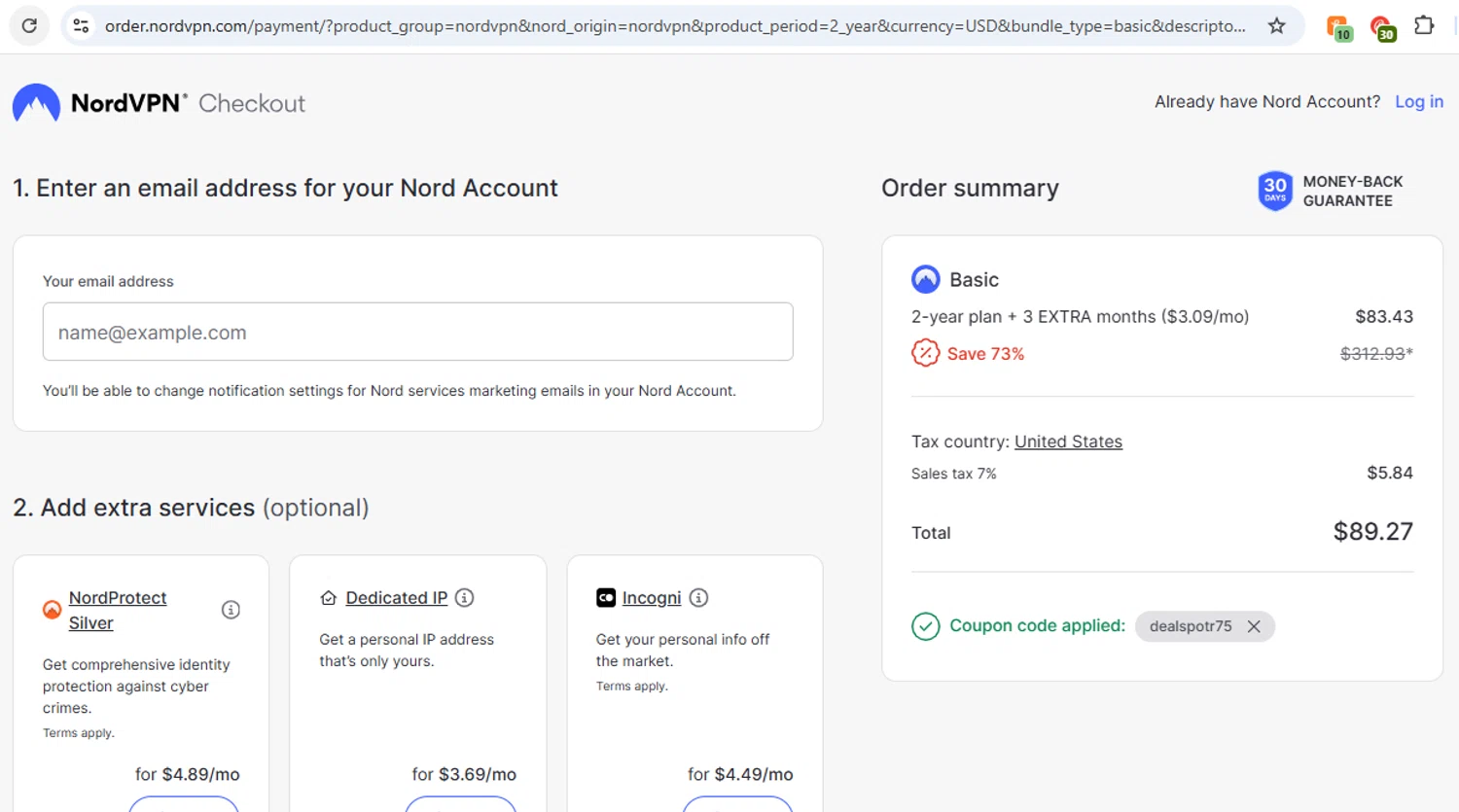The image size is (1459, 812).
Task: Click 'Terms apply.' under NordProtect Silver
Action: (x=79, y=733)
